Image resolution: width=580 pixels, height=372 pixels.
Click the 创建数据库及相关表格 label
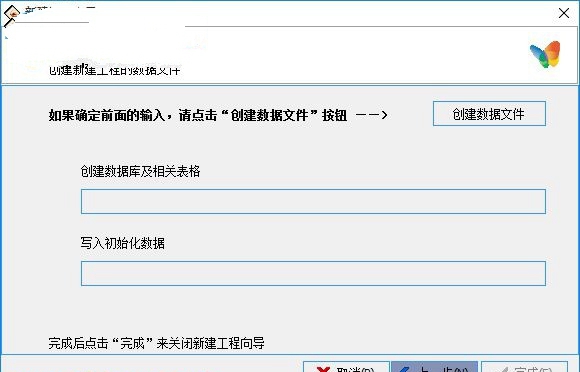coord(141,171)
